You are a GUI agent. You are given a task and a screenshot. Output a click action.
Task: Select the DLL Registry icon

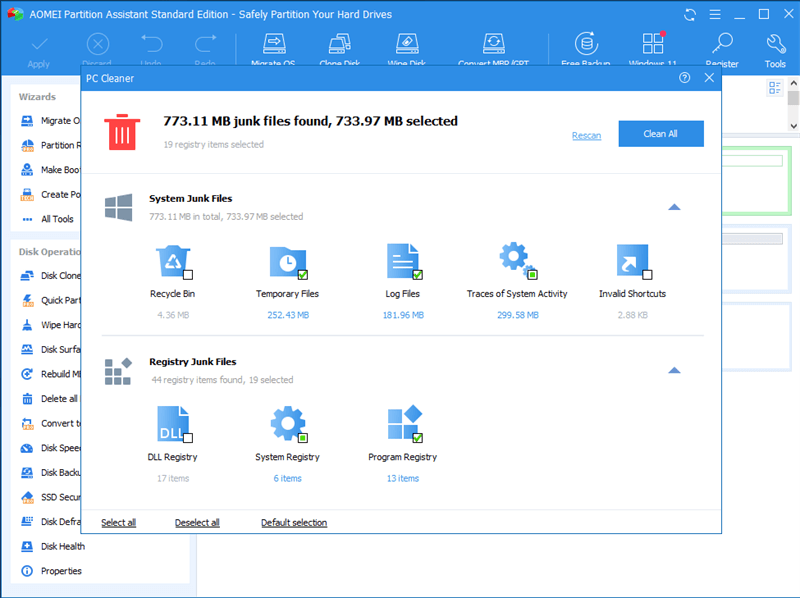tap(172, 424)
